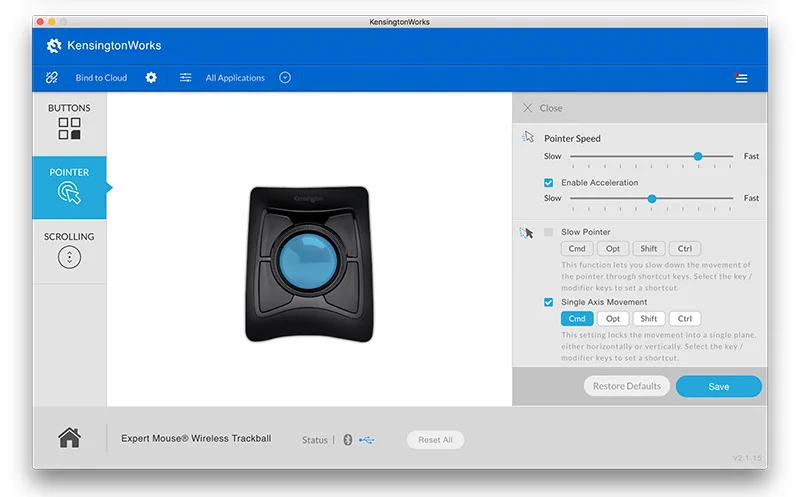
Task: Click the Pointer Speed cursor icon
Action: click(x=528, y=137)
